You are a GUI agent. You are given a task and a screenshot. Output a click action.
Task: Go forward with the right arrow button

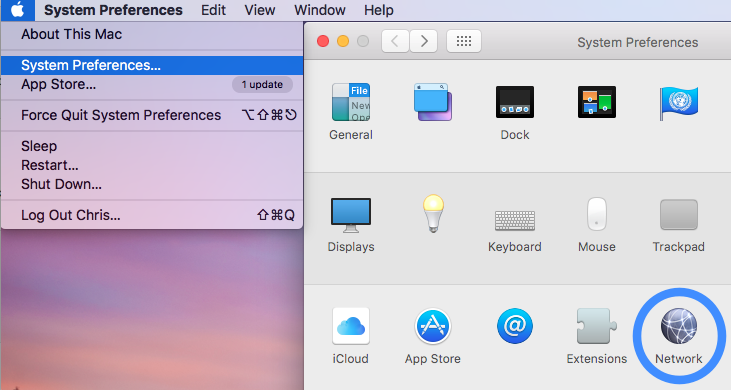click(423, 41)
